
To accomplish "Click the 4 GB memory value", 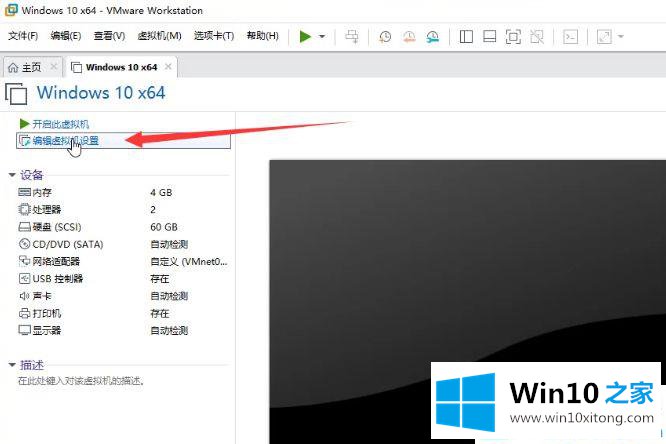I will tap(161, 192).
